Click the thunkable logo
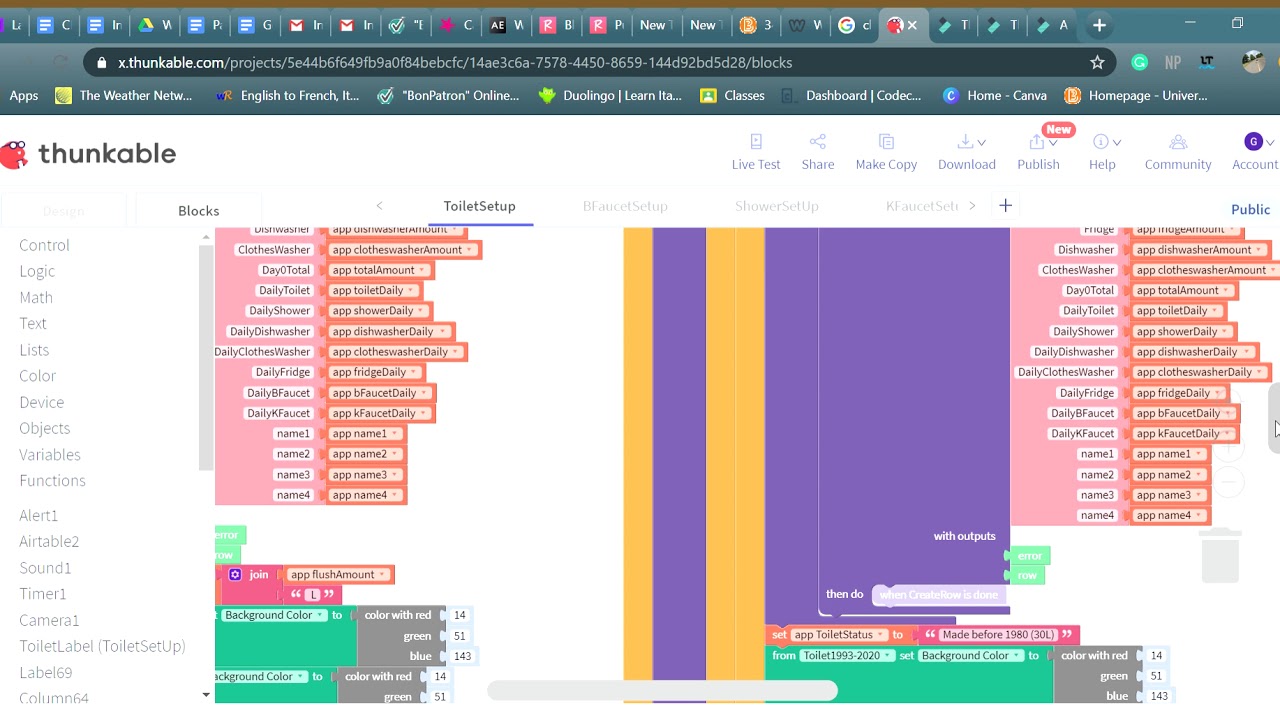 89,153
